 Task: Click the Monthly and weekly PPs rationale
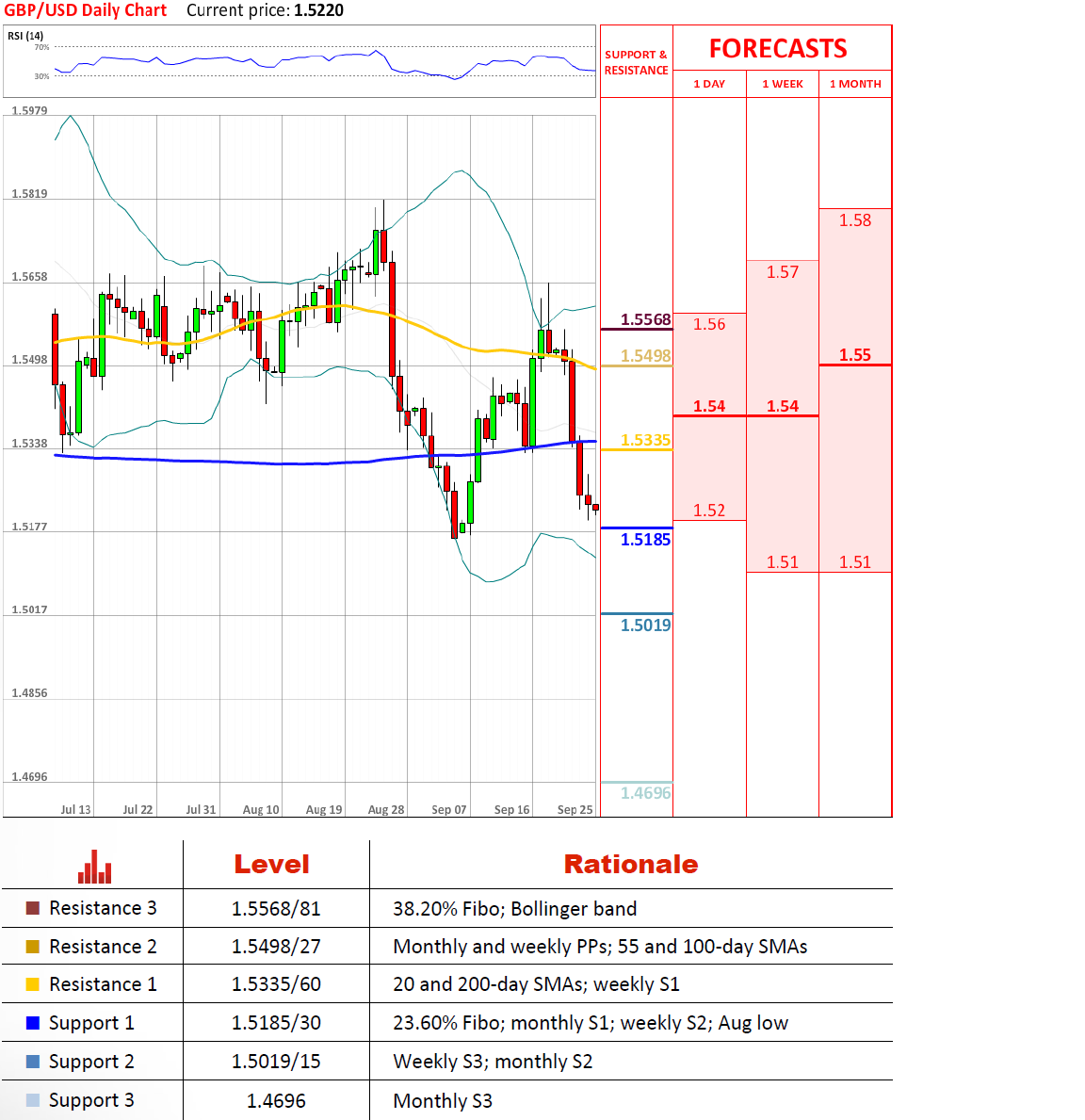pyautogui.click(x=600, y=947)
